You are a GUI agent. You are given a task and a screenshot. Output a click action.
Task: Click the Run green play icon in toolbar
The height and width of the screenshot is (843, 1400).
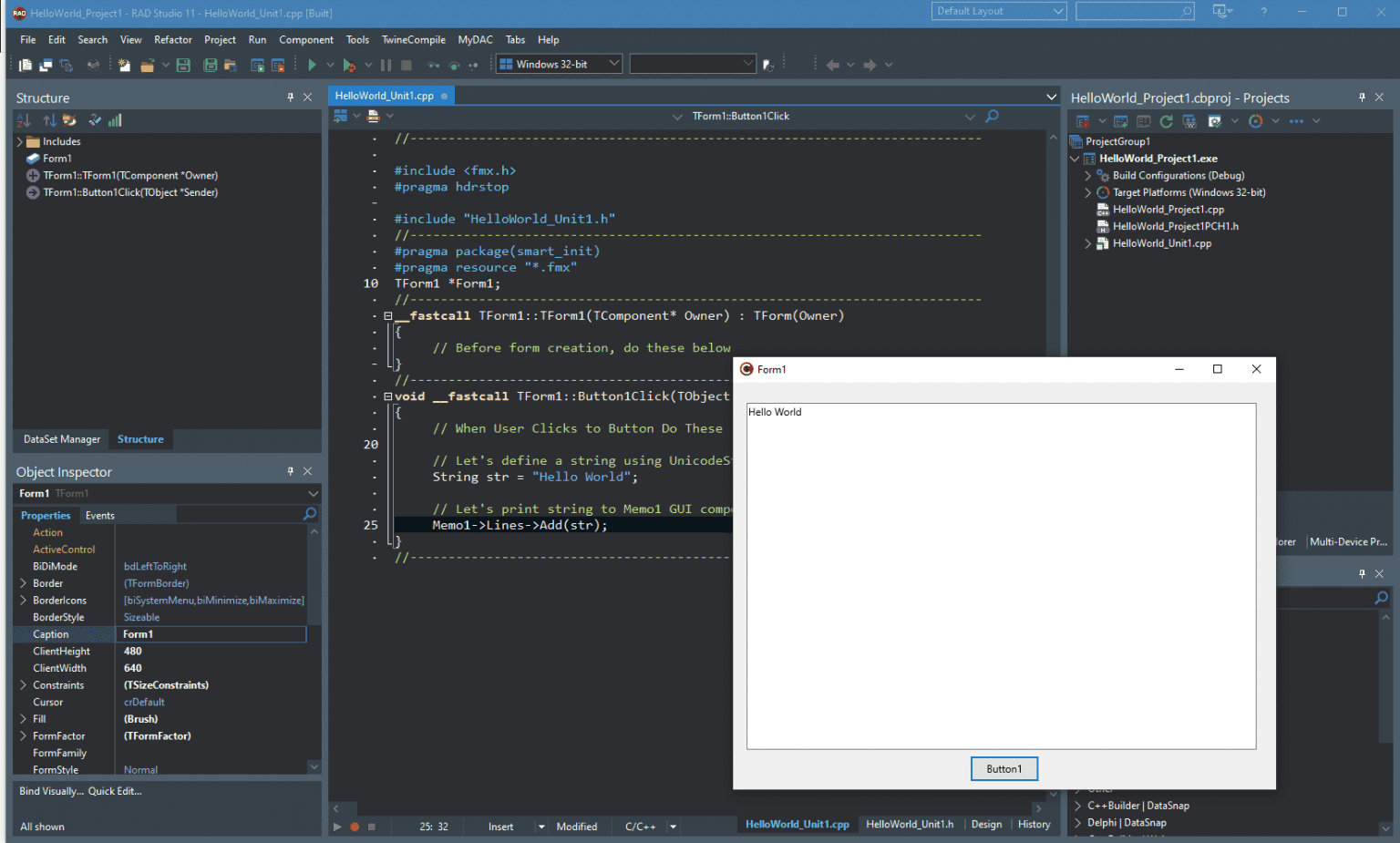(312, 65)
